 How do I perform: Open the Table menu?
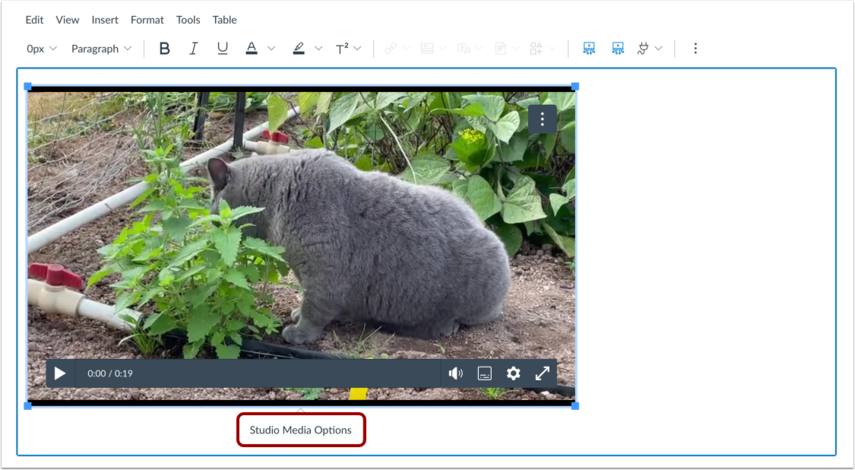point(224,20)
